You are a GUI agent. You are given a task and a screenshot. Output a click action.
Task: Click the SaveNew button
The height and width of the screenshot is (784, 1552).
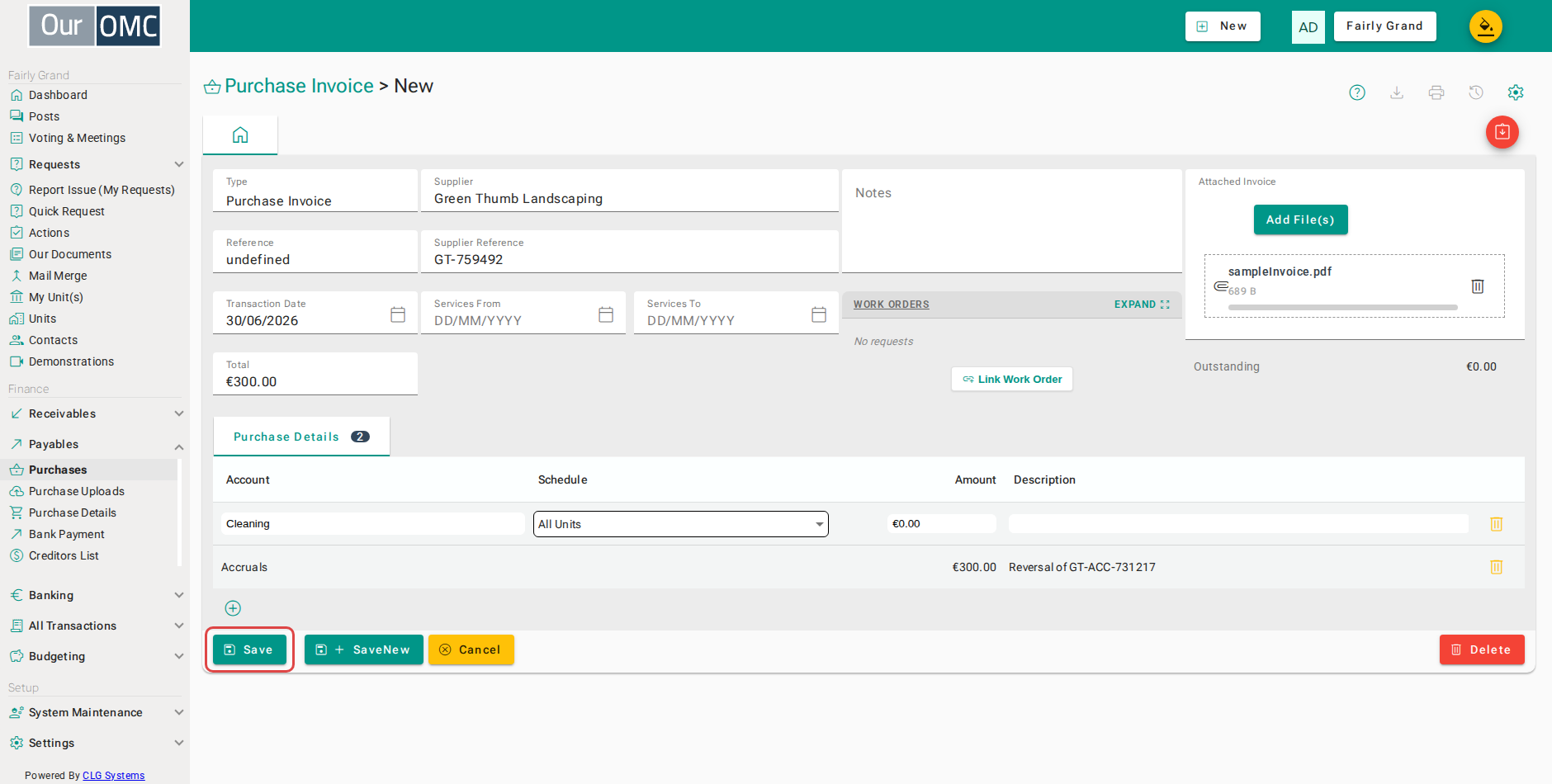coord(364,649)
